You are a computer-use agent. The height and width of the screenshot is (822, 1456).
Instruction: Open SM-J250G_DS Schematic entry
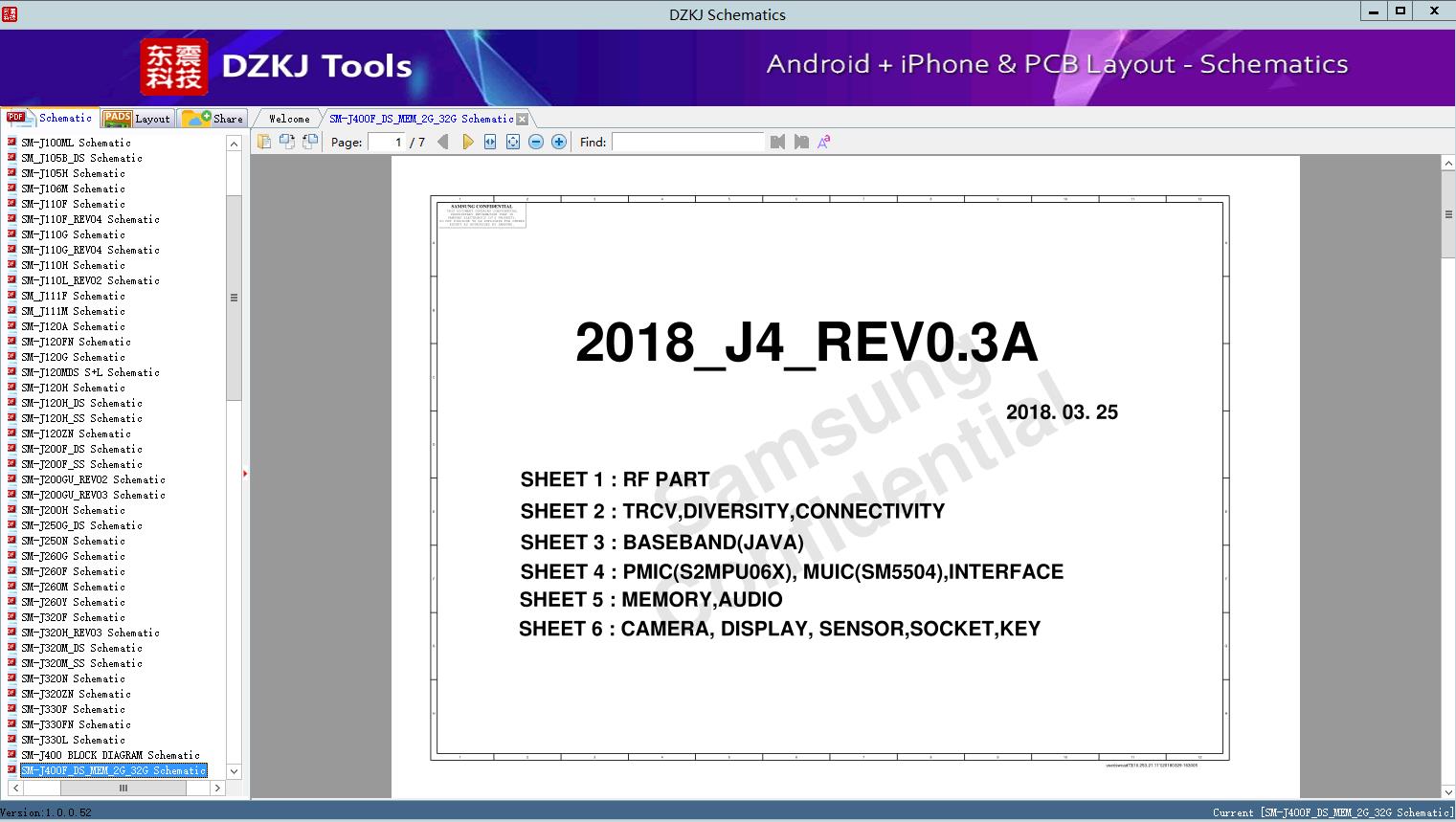pyautogui.click(x=81, y=525)
